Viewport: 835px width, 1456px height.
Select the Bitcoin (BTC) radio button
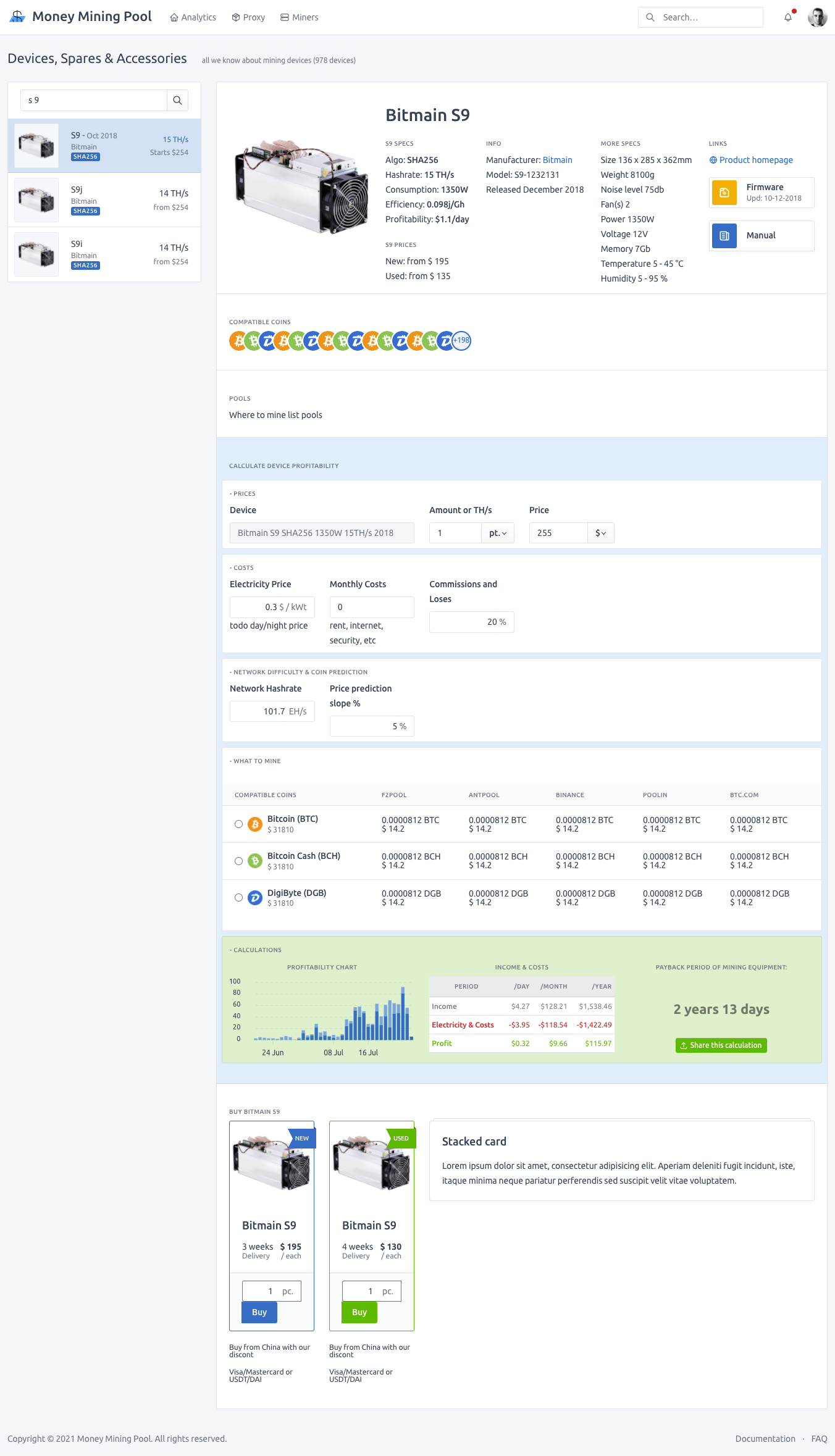[238, 824]
